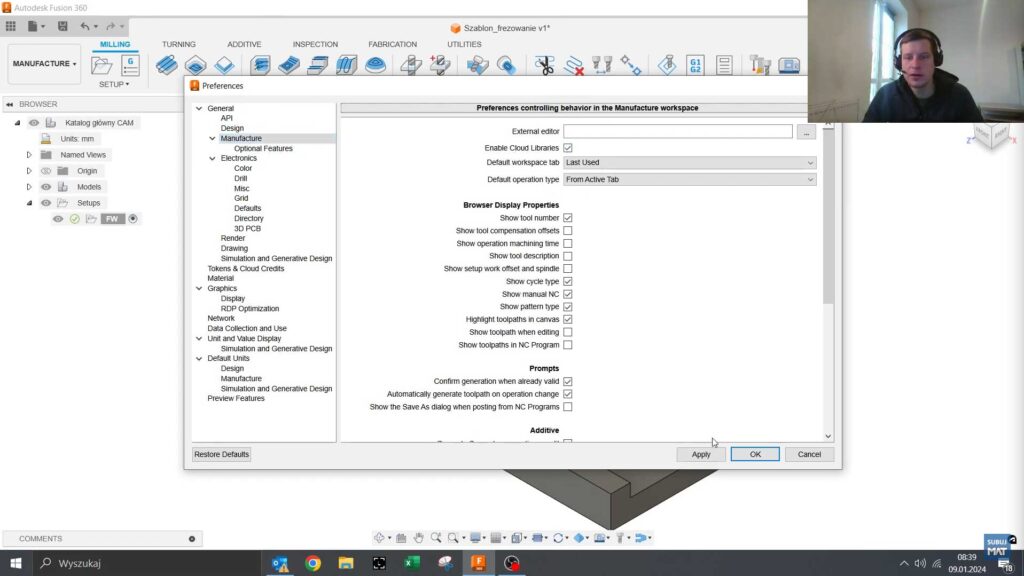Expand Named Views in the Browser tree
1024x576 pixels.
coord(29,155)
